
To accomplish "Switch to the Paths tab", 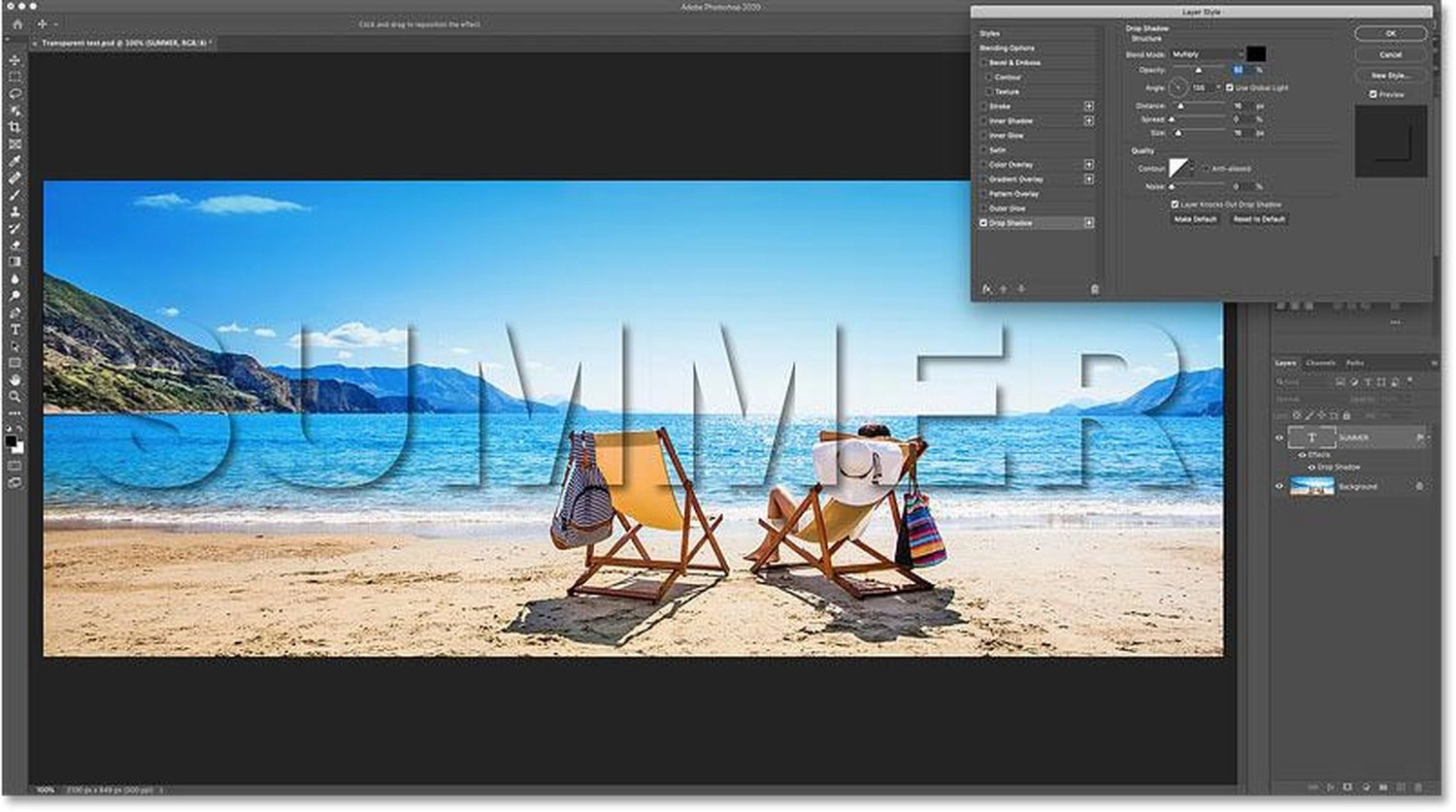I will click(x=1355, y=363).
